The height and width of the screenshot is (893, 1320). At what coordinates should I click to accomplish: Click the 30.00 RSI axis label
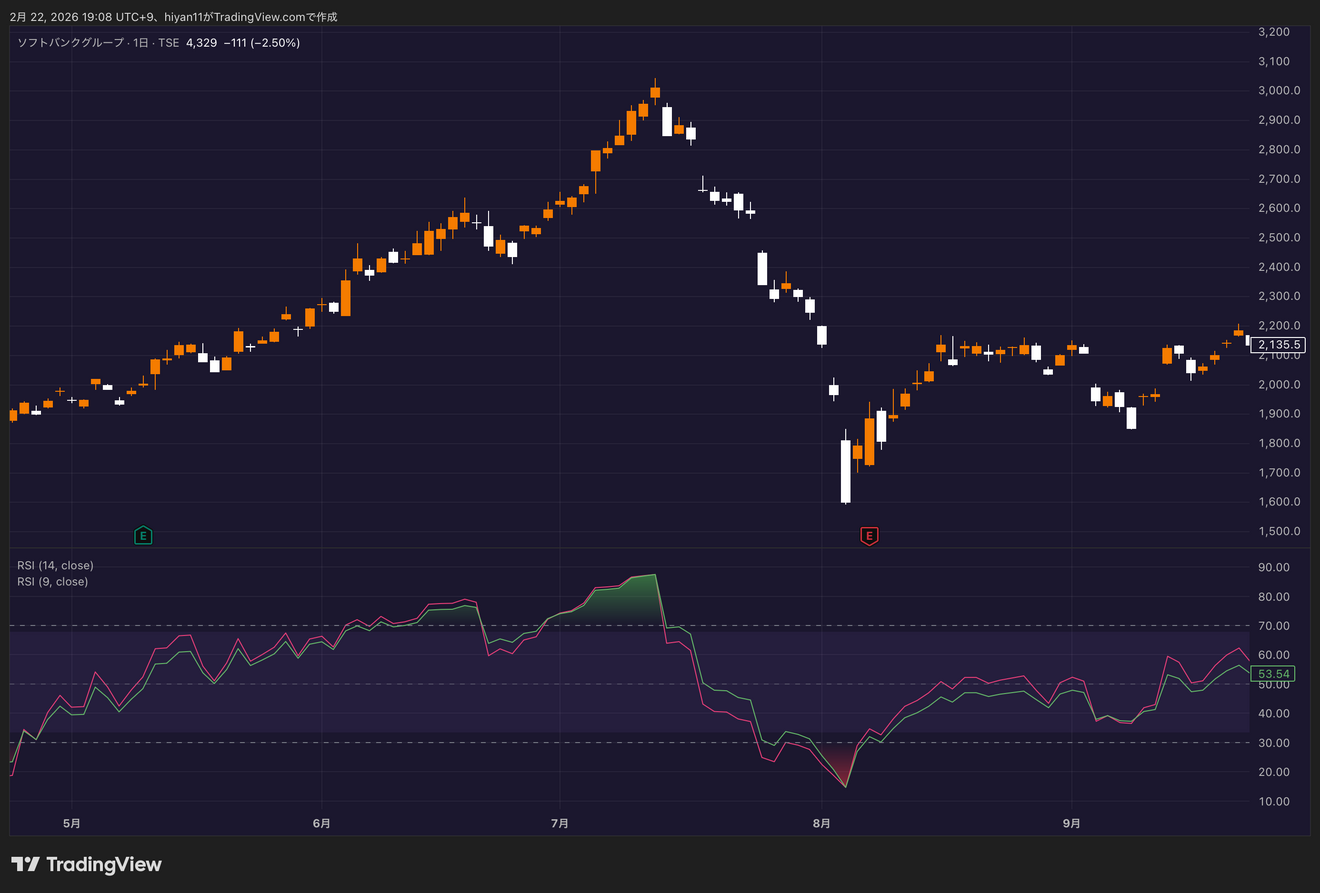1274,743
